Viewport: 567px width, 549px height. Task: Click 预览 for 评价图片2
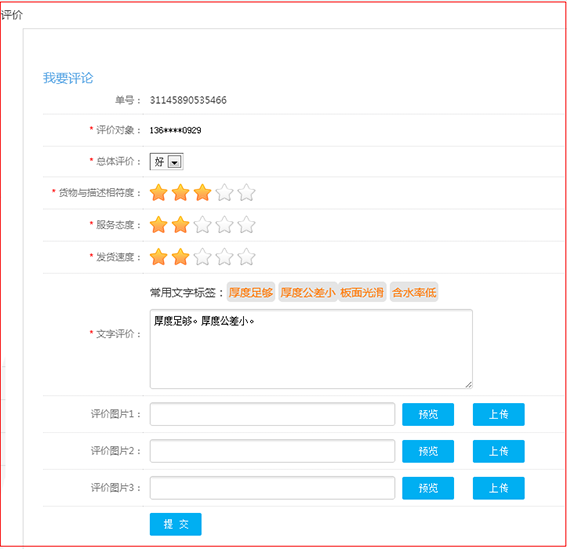point(428,451)
